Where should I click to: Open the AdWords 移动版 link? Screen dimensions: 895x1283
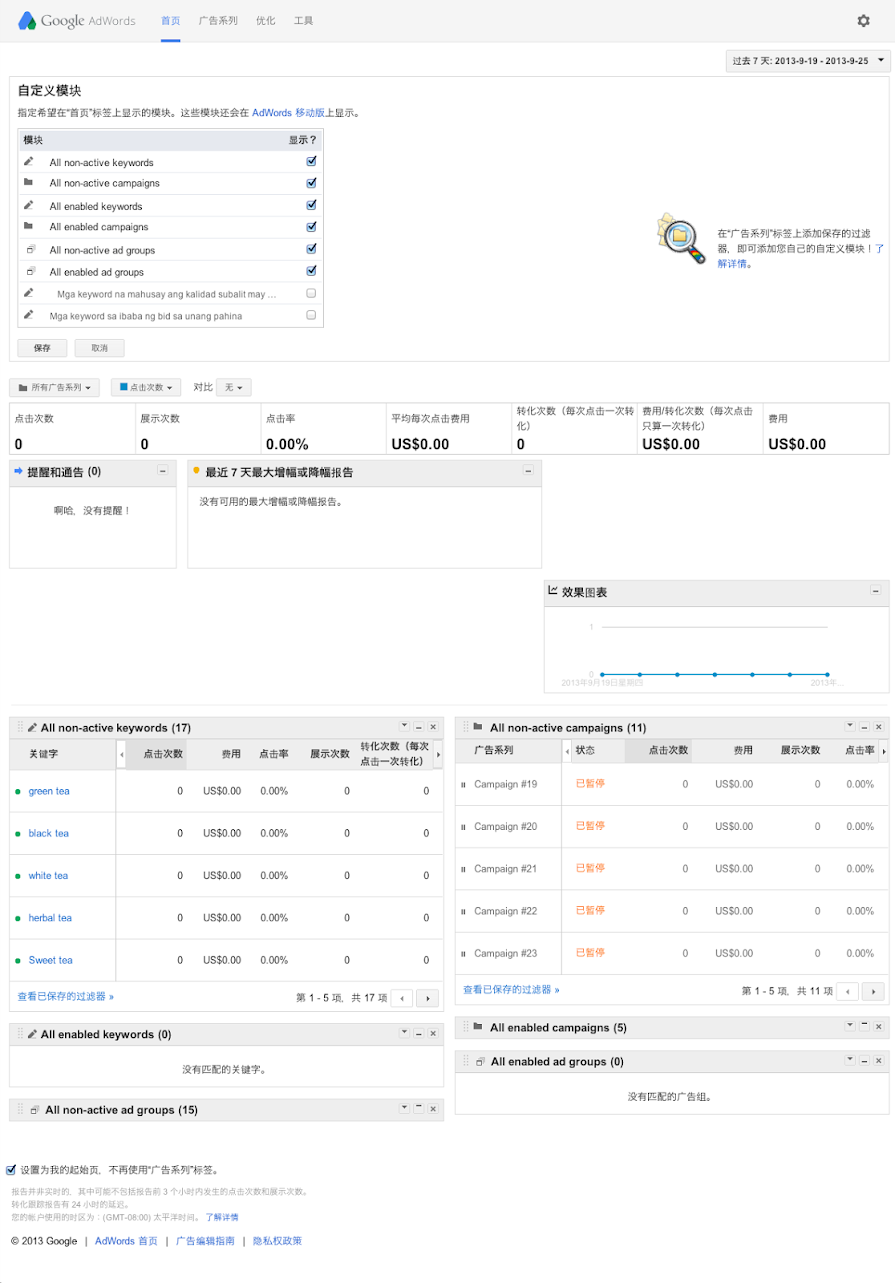288,113
